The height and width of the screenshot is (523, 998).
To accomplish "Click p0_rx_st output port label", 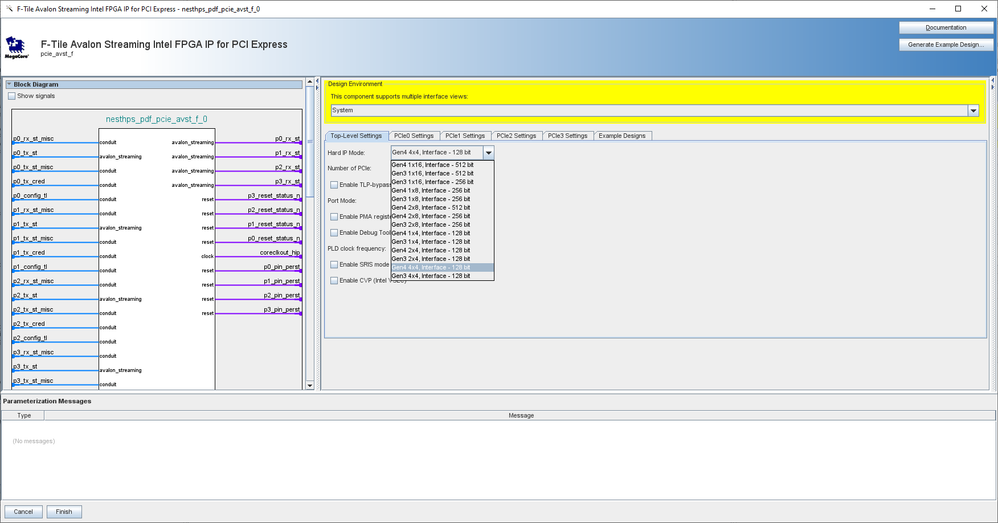I will pos(288,139).
